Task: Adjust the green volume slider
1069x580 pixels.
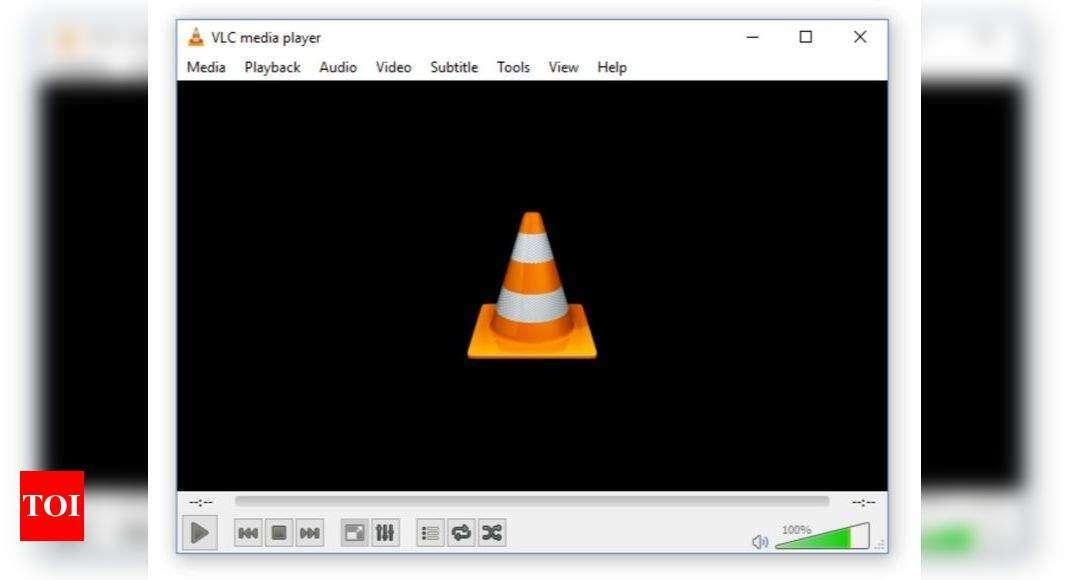Action: point(822,536)
